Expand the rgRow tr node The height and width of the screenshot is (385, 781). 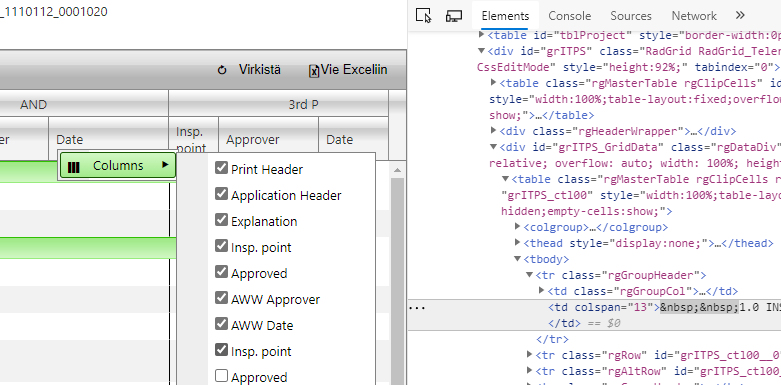(x=530, y=355)
